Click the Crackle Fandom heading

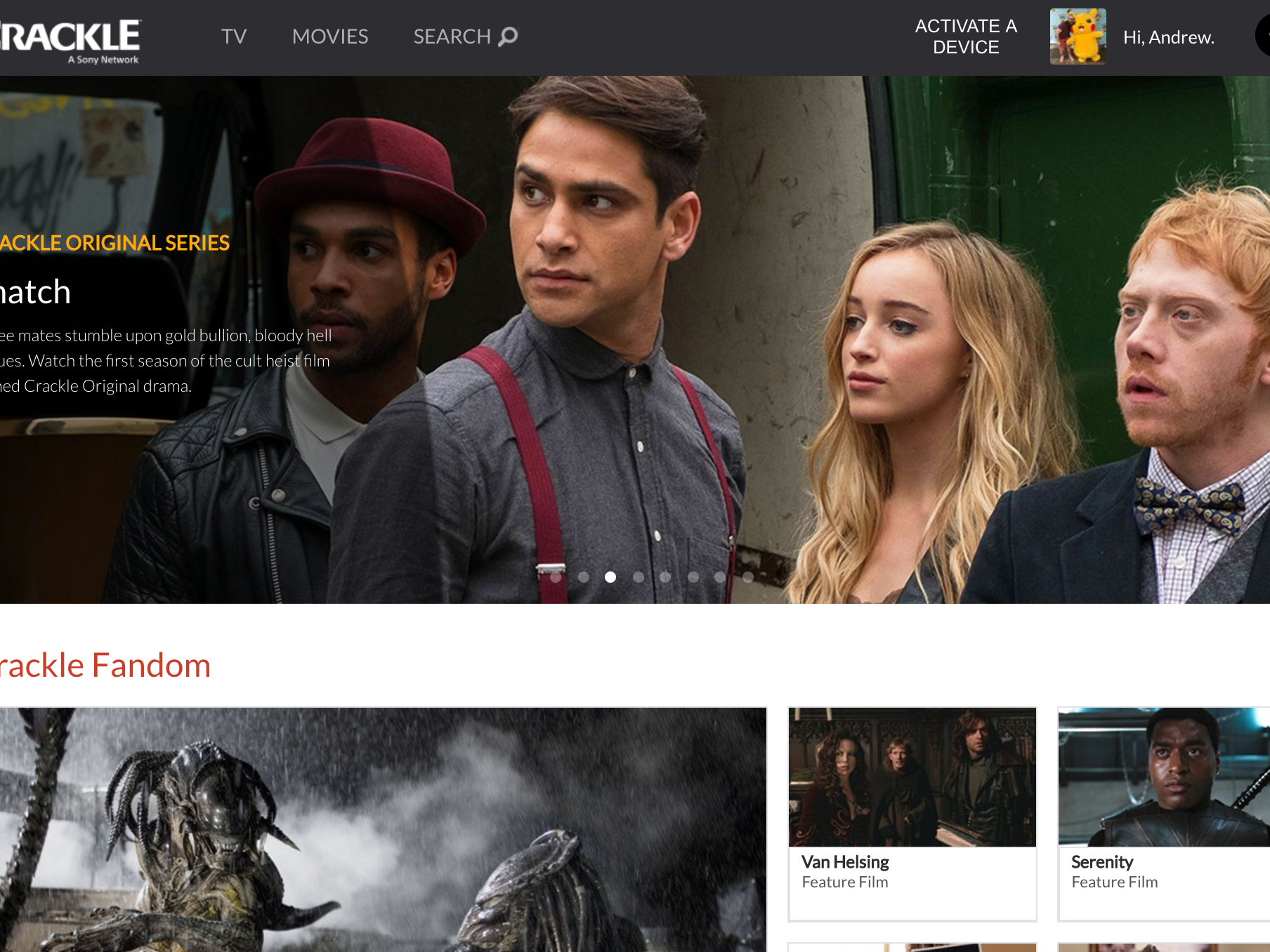(105, 666)
